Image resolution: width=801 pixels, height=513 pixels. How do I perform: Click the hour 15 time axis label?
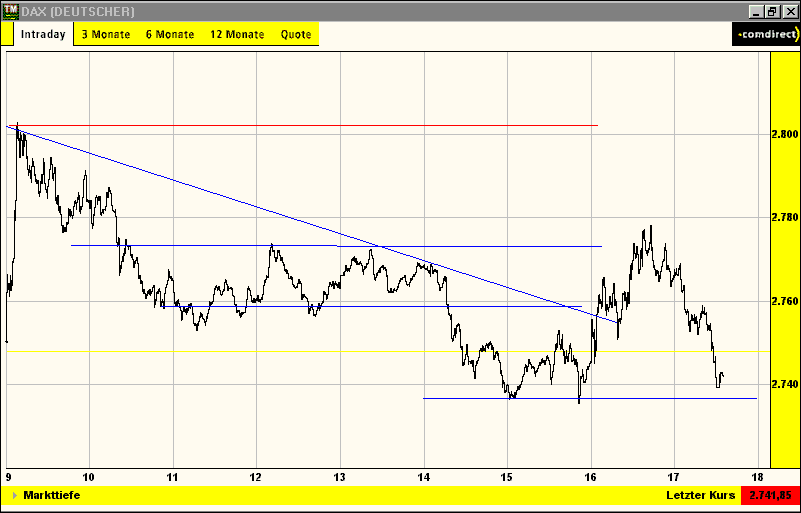click(507, 477)
